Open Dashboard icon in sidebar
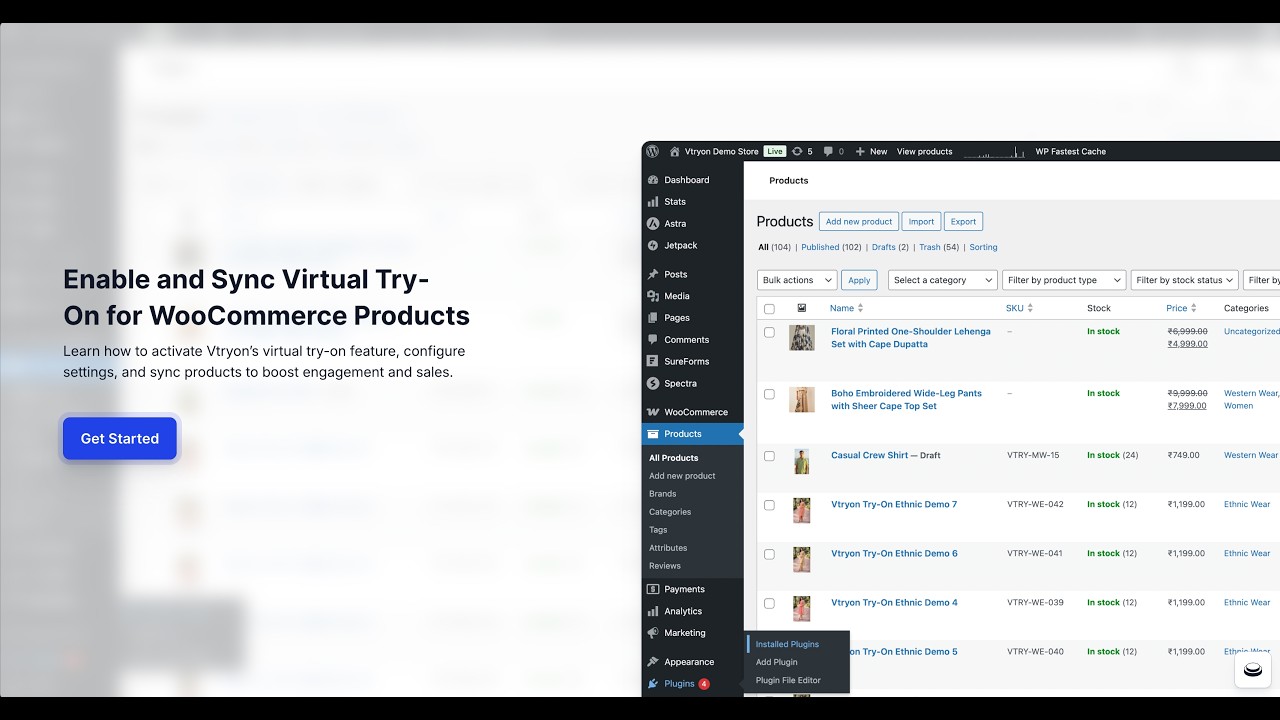This screenshot has width=1280, height=720. pos(653,180)
